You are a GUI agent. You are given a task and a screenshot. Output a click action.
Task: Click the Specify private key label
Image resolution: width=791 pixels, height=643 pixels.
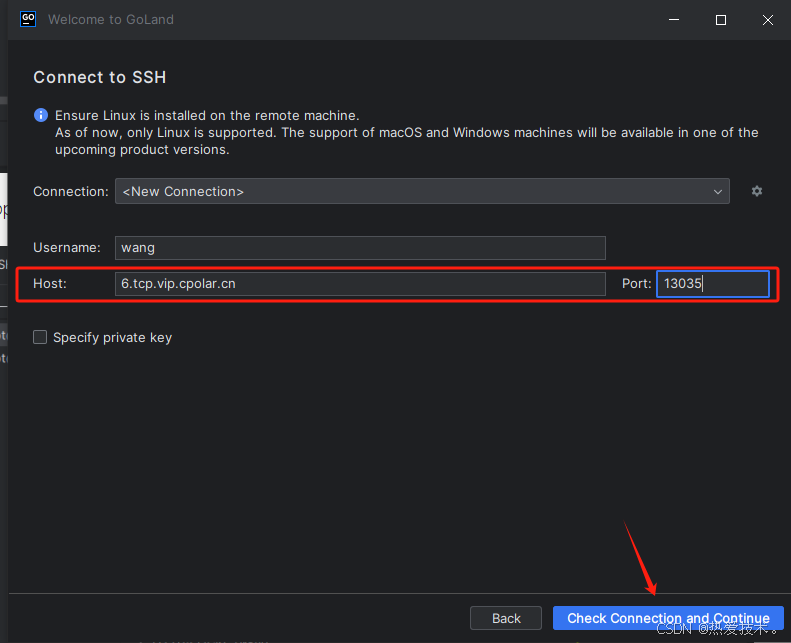tap(112, 337)
